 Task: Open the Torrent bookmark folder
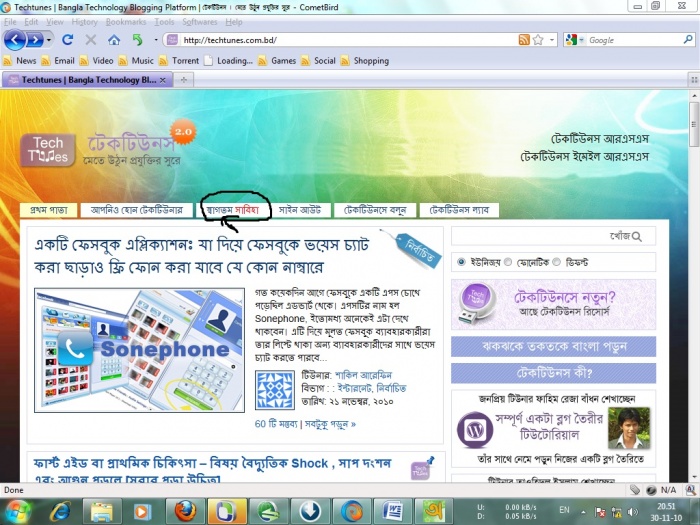click(x=179, y=61)
